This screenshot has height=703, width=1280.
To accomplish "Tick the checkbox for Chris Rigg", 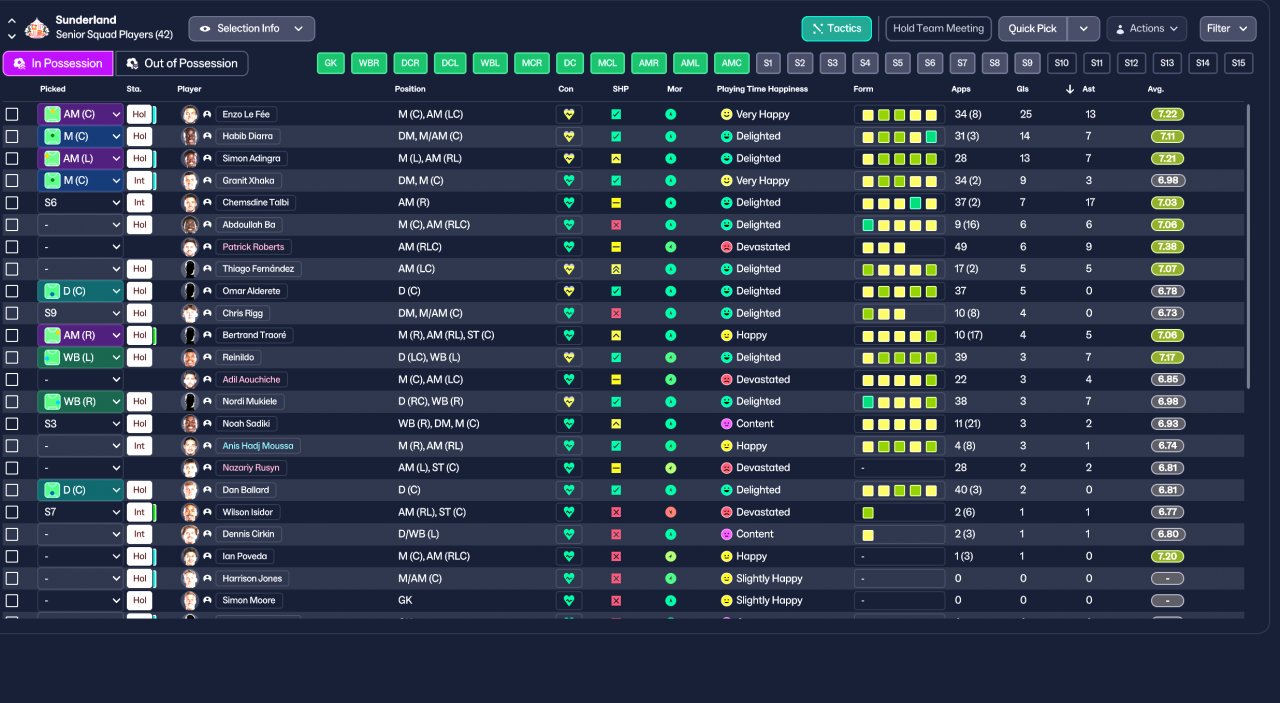I will (12, 313).
